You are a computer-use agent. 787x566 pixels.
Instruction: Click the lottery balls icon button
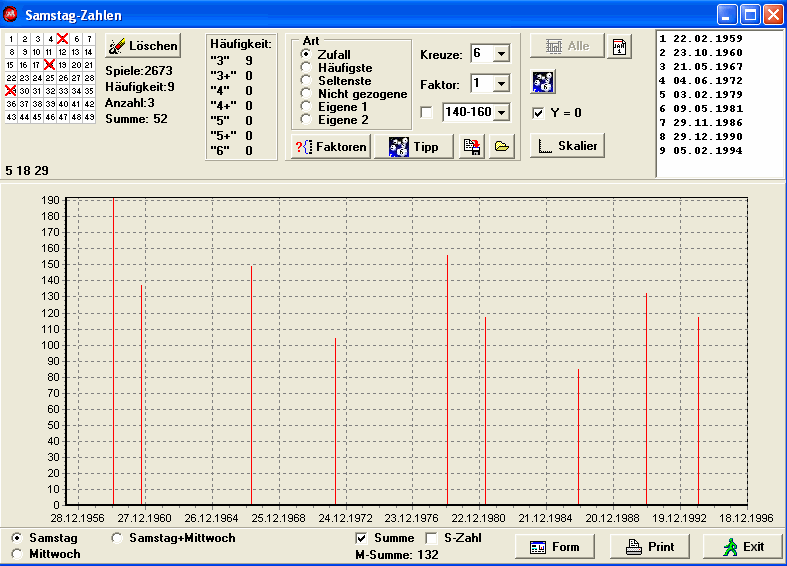(542, 82)
